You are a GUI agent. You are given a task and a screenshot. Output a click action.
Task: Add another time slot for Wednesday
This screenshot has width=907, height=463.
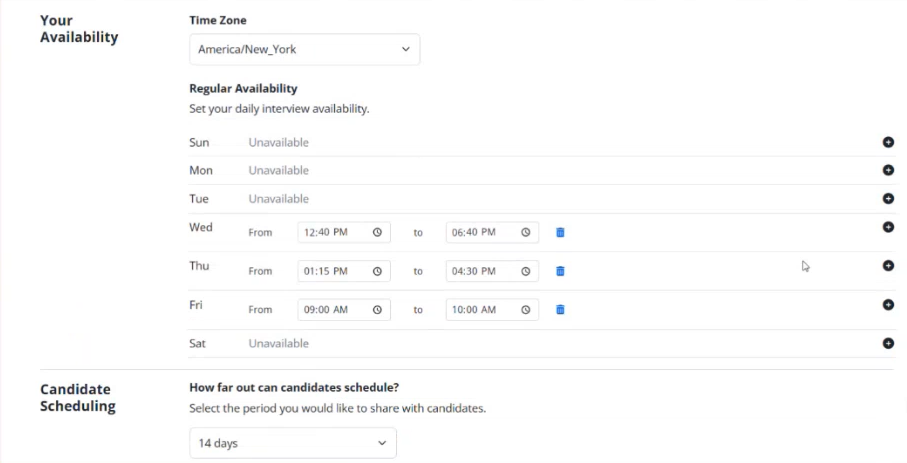[888, 227]
